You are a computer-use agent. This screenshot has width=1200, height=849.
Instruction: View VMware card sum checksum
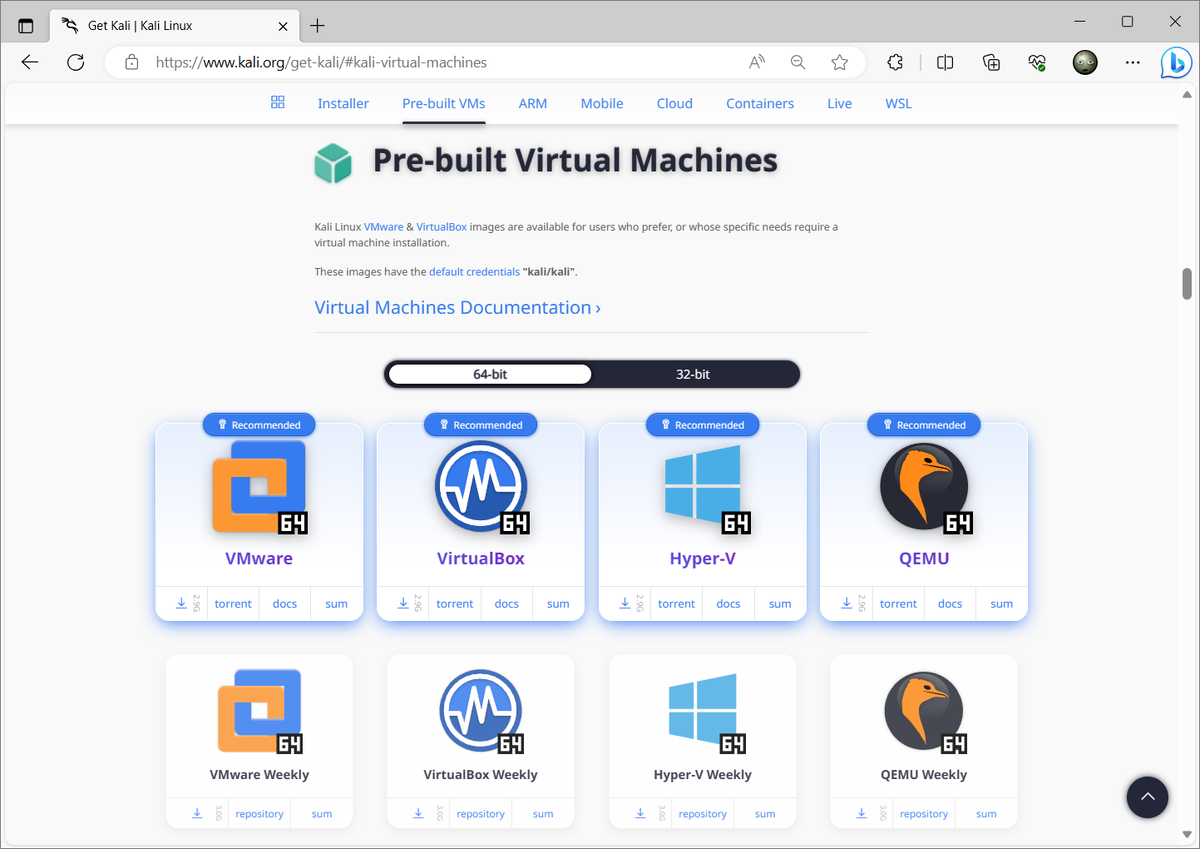[x=337, y=603]
